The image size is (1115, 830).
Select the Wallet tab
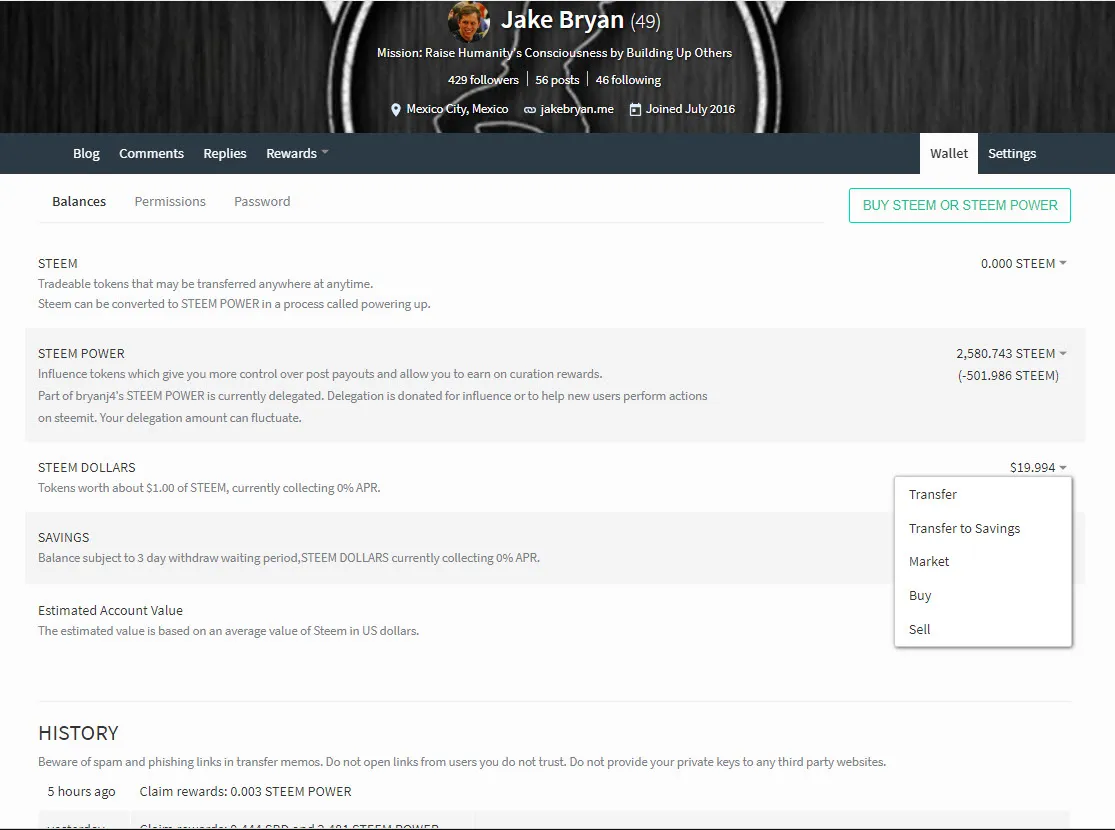949,153
